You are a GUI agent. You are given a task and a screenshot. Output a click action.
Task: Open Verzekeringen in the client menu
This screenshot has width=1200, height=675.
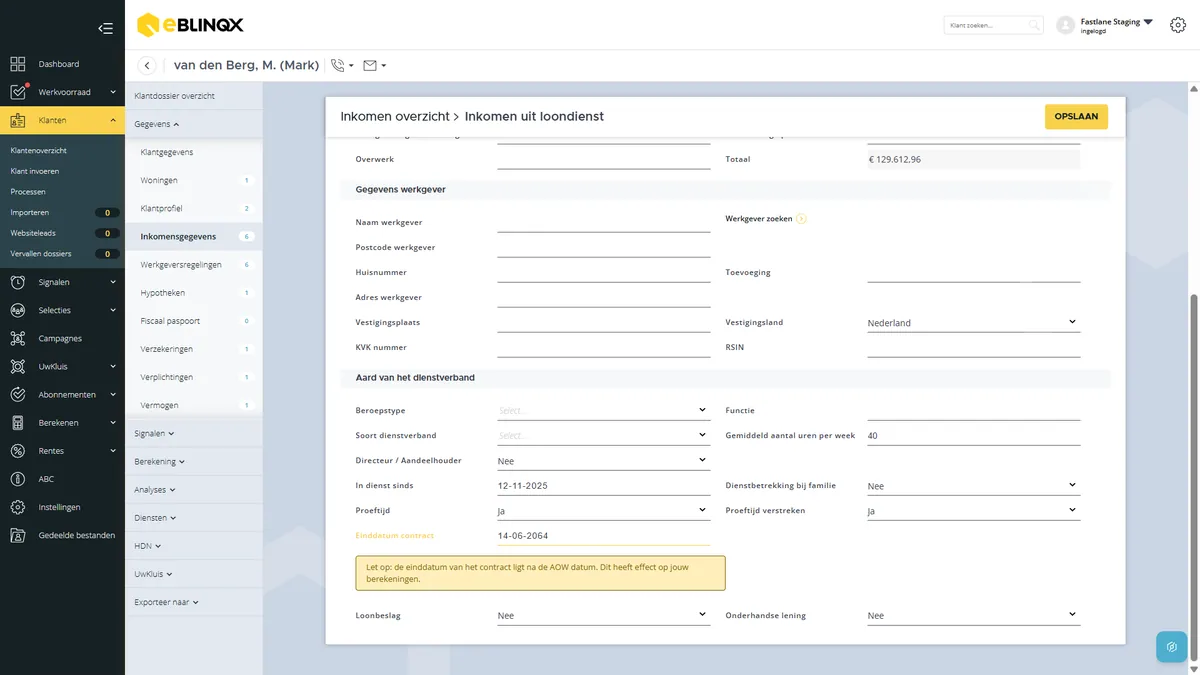click(x=167, y=349)
